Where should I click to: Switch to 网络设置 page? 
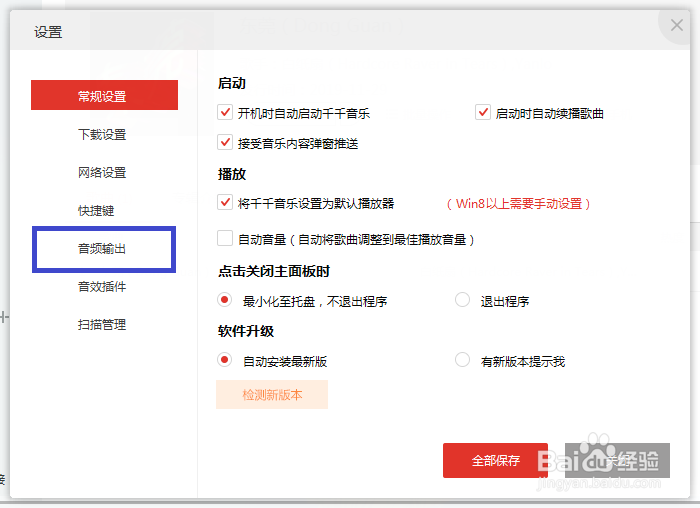(x=102, y=172)
